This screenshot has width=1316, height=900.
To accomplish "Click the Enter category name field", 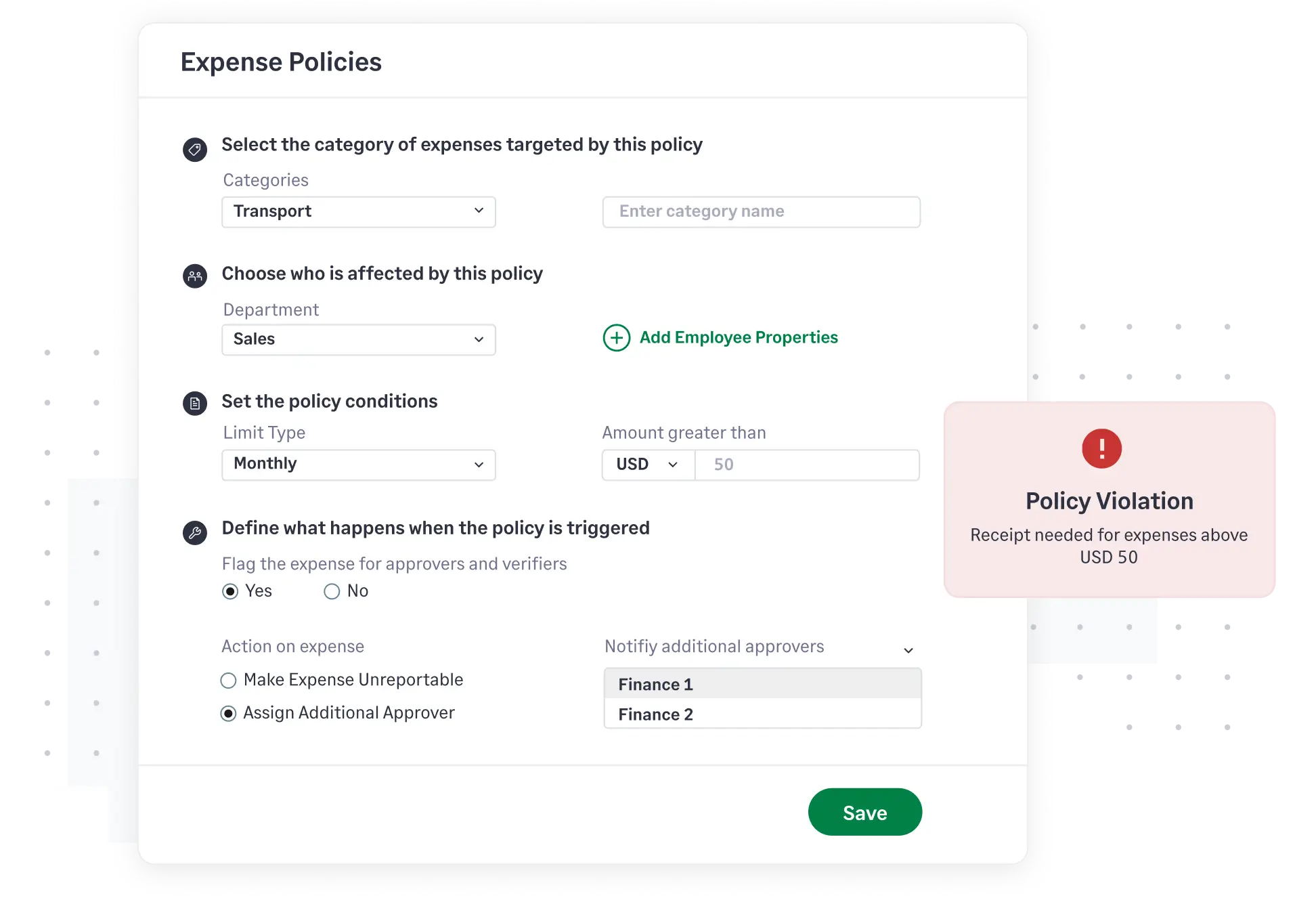I will (761, 211).
